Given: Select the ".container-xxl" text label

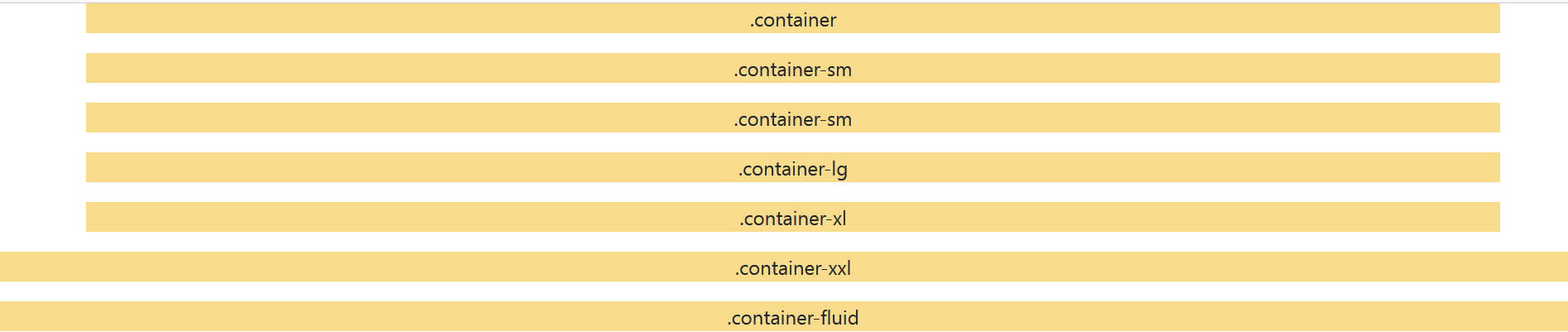Looking at the screenshot, I should [x=792, y=268].
